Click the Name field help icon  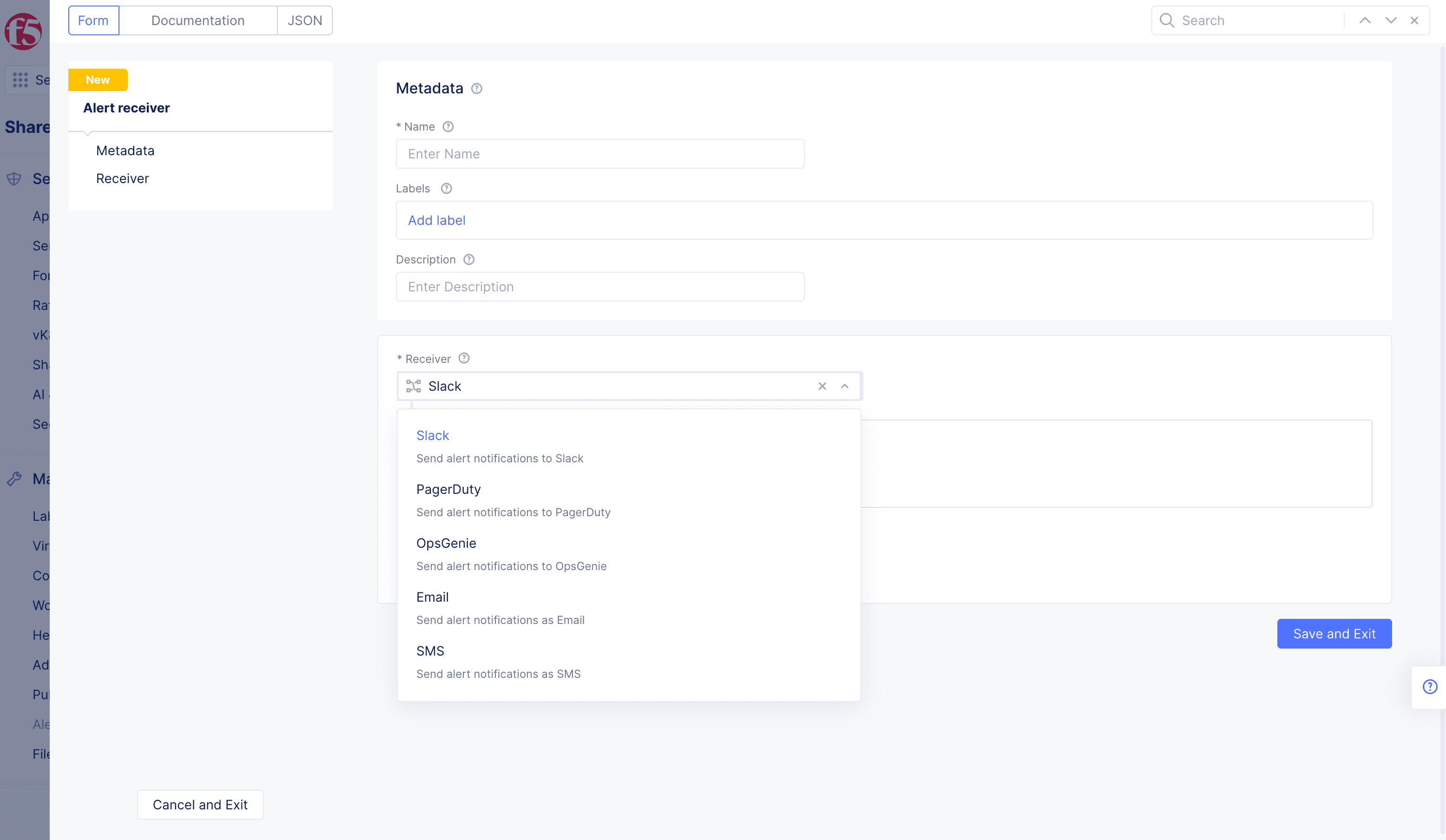click(x=448, y=126)
